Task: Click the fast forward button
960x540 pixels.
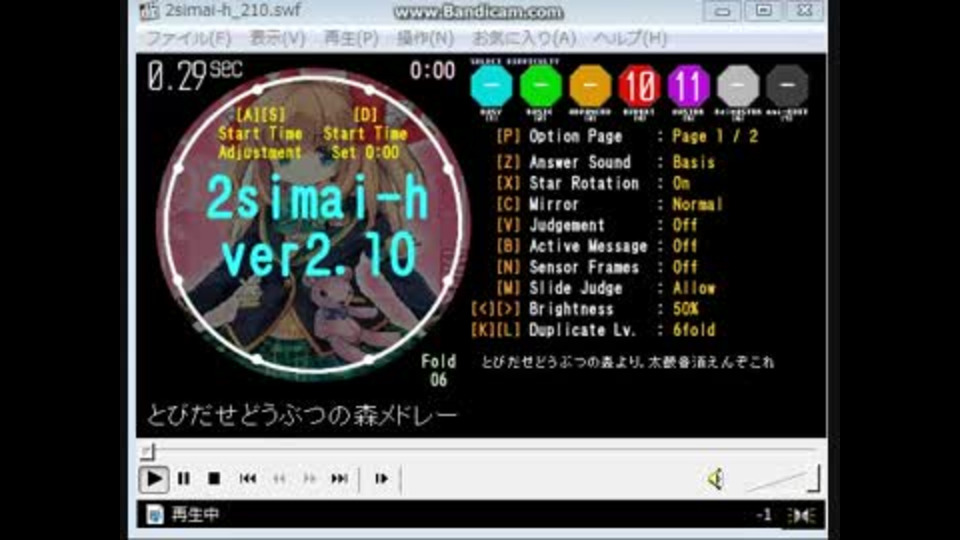Action: tap(310, 479)
